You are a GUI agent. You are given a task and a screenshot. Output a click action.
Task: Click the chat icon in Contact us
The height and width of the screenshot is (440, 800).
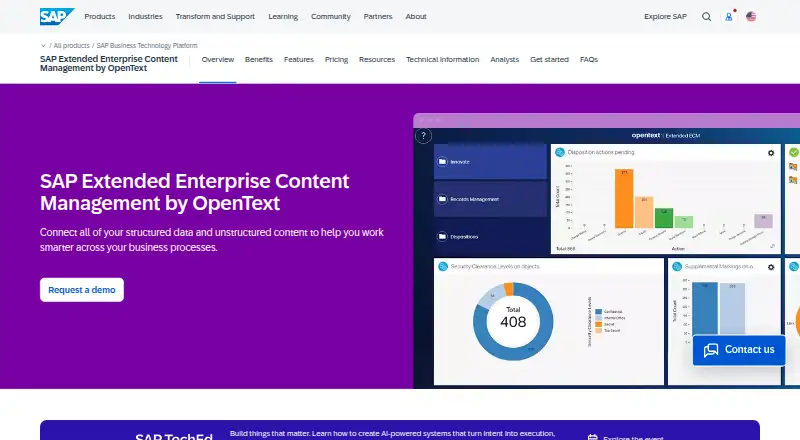[x=711, y=350]
